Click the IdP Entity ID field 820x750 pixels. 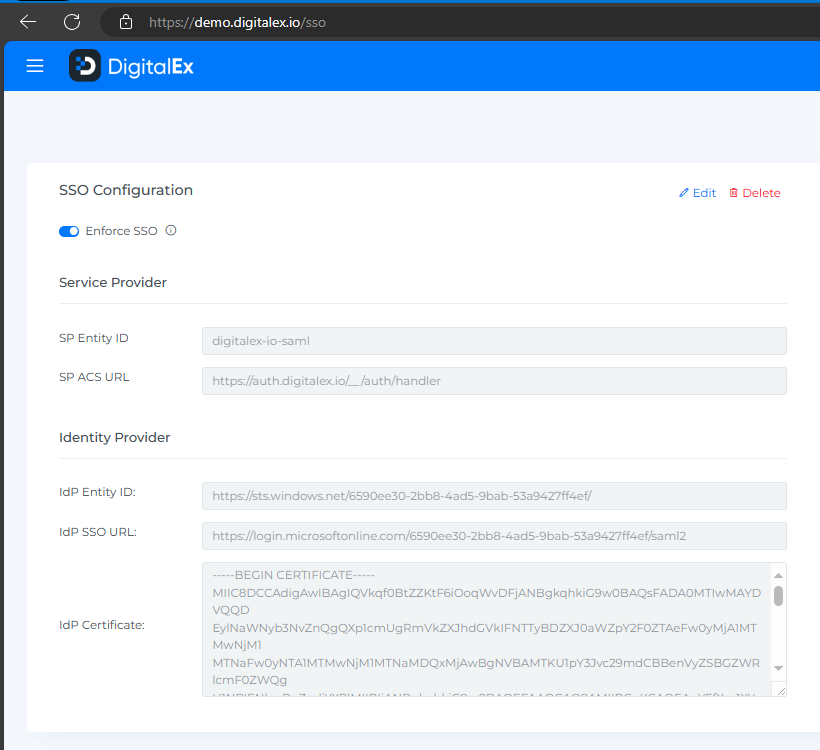494,496
